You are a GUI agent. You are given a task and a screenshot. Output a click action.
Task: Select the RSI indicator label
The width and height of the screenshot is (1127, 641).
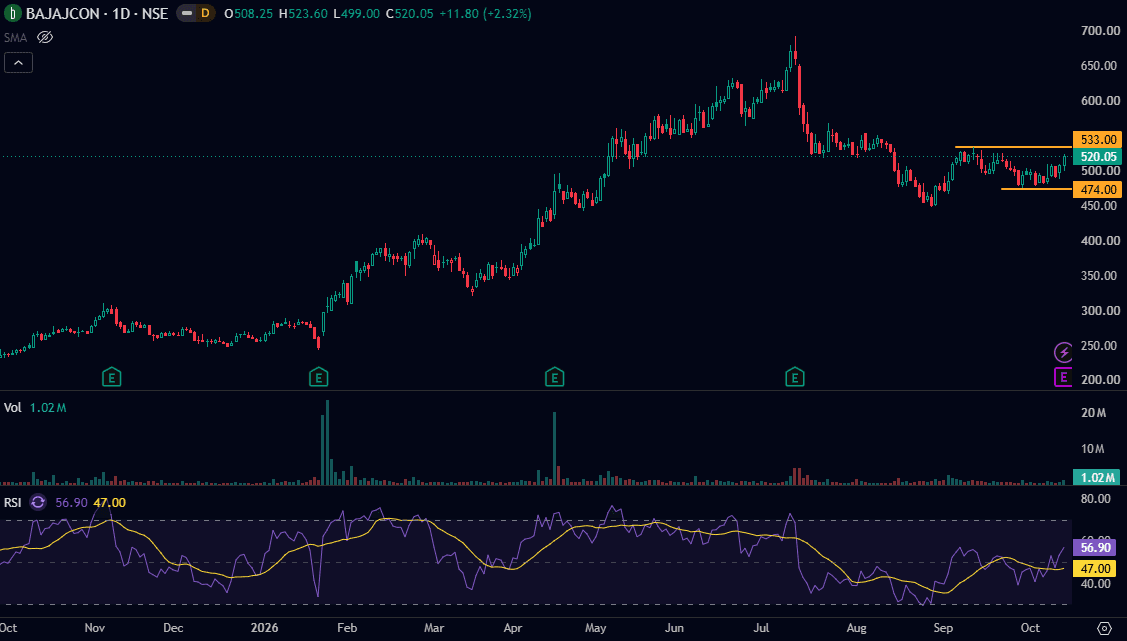pos(12,502)
